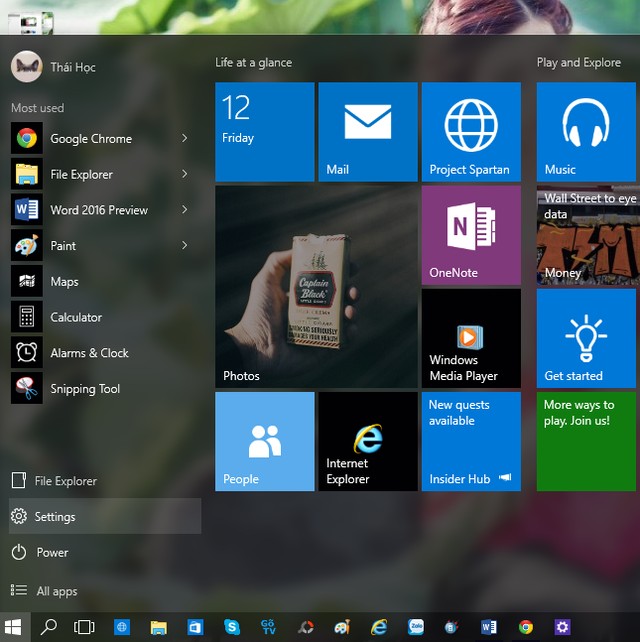Image resolution: width=640 pixels, height=642 pixels.
Task: Switch to Google Chrome on the taskbar
Action: pos(526,627)
